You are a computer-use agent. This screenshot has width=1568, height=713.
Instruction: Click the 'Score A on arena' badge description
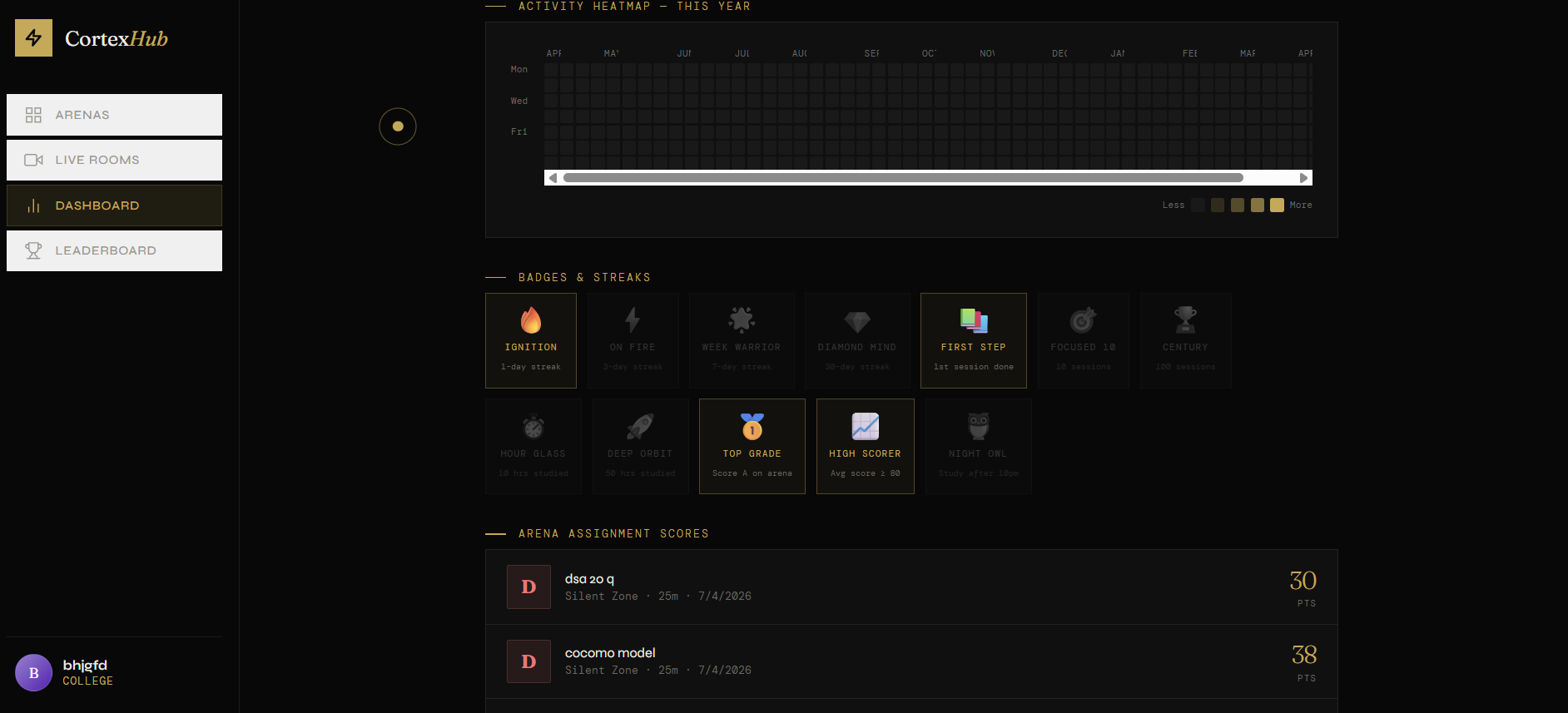(x=752, y=473)
